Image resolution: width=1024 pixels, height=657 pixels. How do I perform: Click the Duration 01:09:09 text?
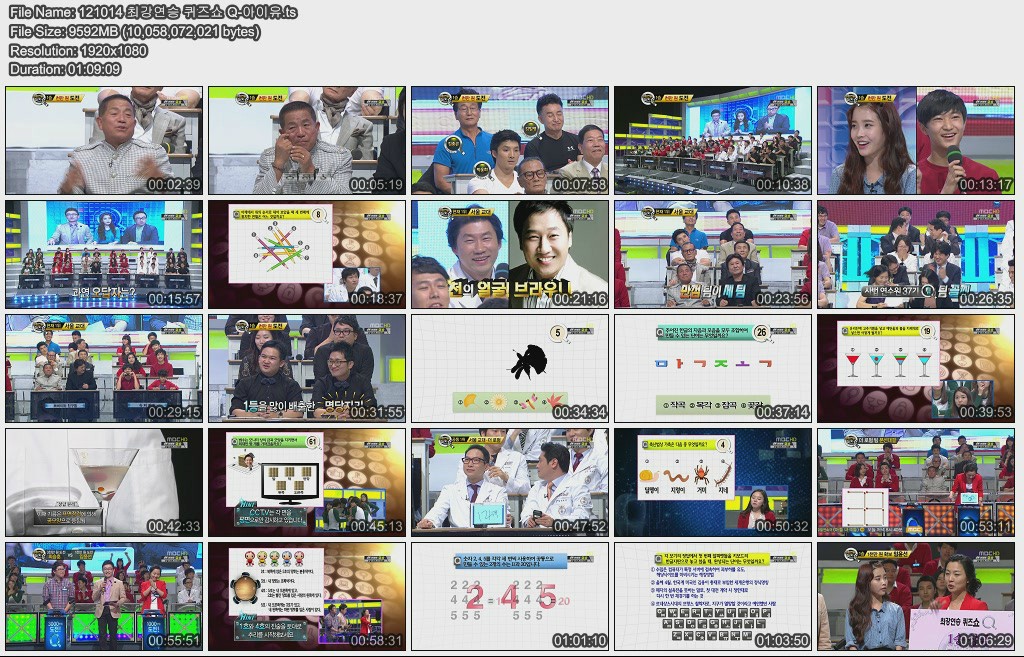coord(62,69)
